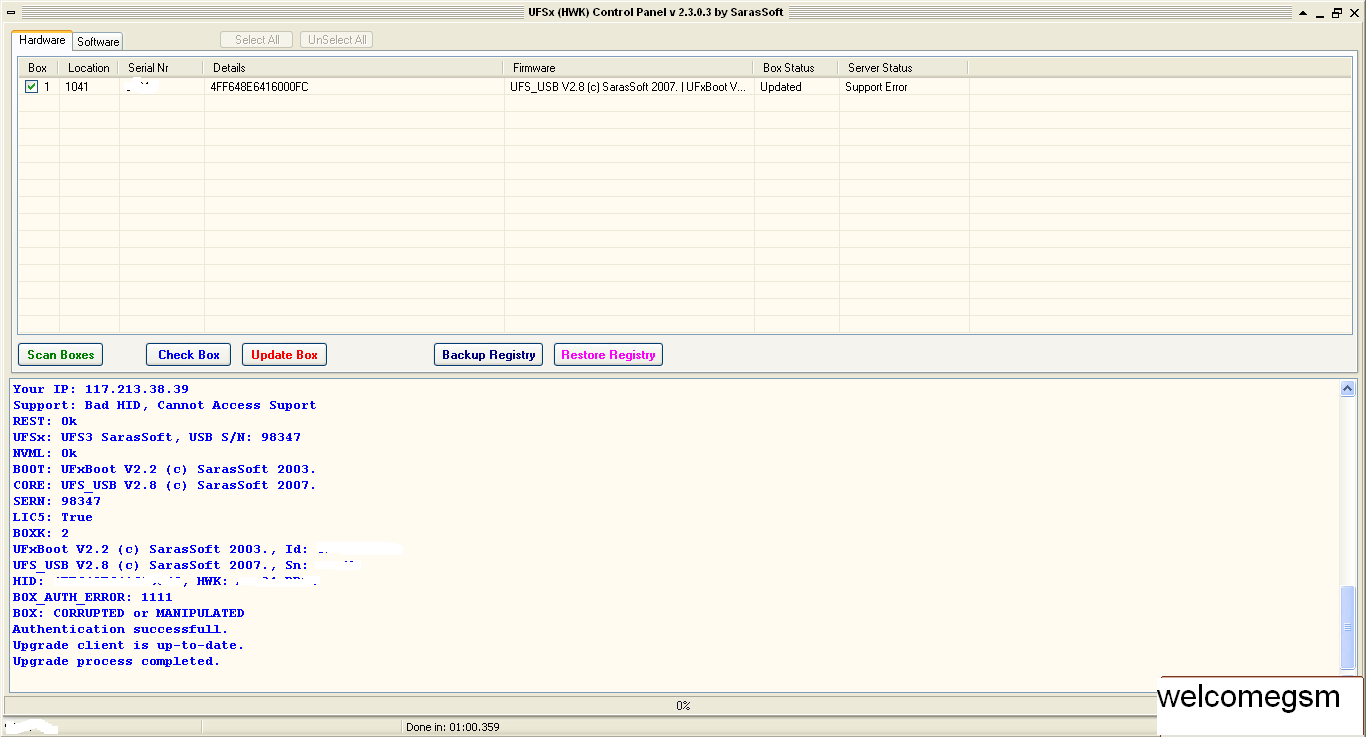Click the Support Error server status cell
Viewport: 1367px width, 737px height.
click(x=904, y=87)
